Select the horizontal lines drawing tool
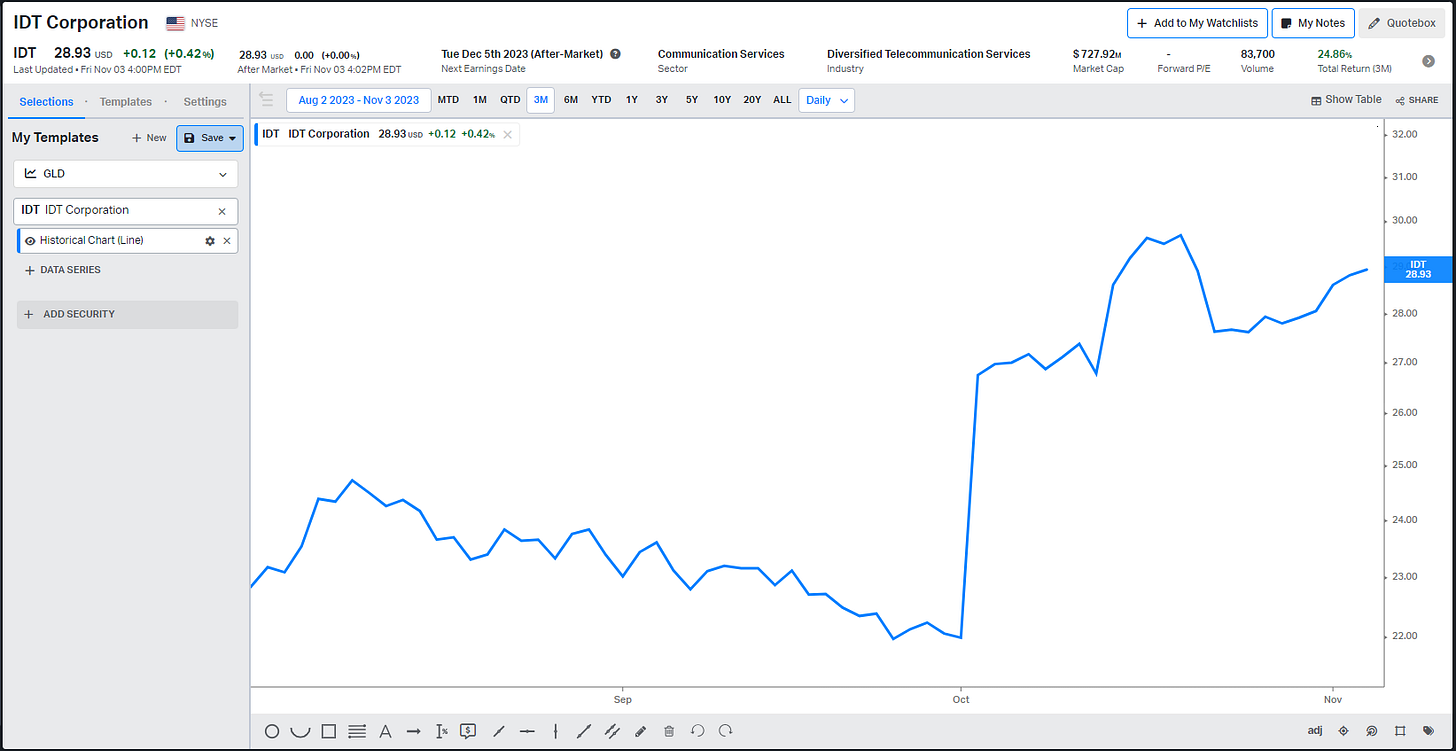The height and width of the screenshot is (751, 1456). pyautogui.click(x=357, y=731)
